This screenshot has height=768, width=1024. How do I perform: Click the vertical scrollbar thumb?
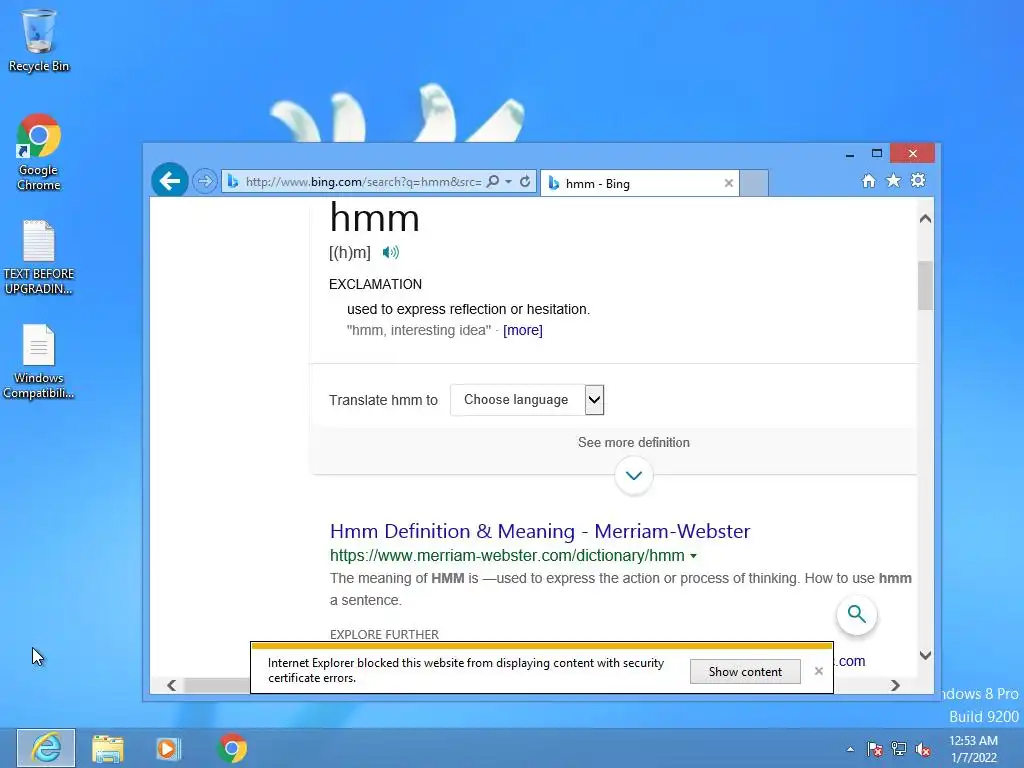pyautogui.click(x=925, y=285)
